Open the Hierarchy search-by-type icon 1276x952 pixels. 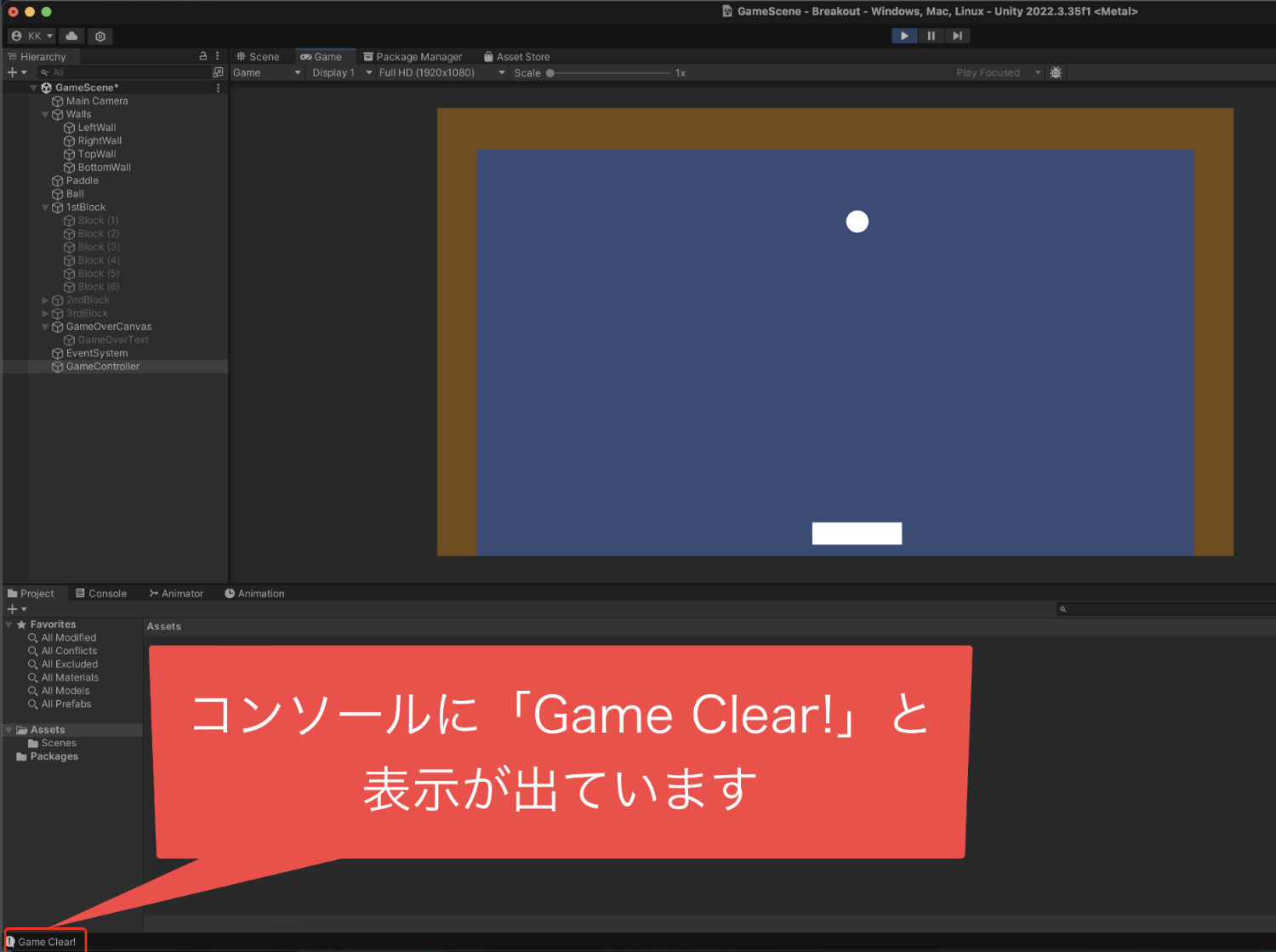(x=219, y=72)
